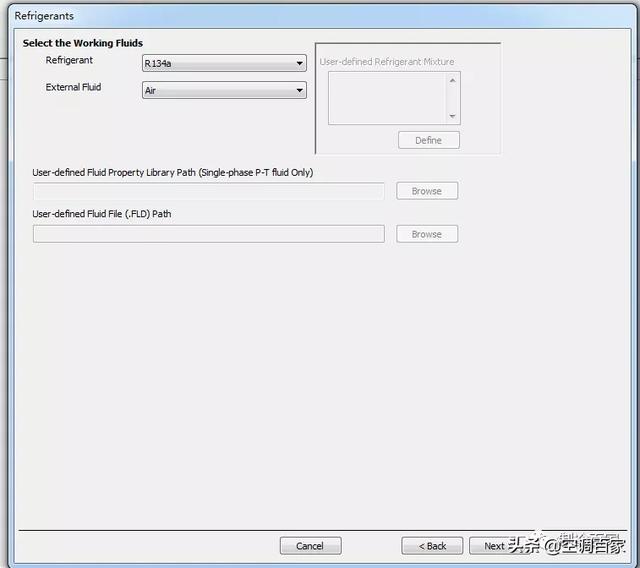640x568 pixels.
Task: Click the Fluid File (.FLD) Path field
Action: coord(208,234)
